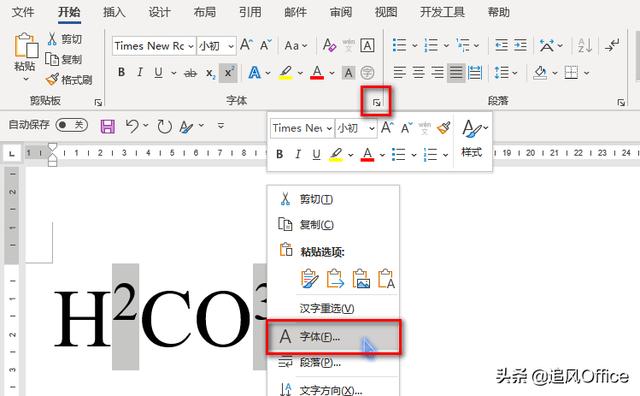Image resolution: width=640 pixels, height=396 pixels.
Task: Open the Clipboard pane launcher
Action: 98,102
